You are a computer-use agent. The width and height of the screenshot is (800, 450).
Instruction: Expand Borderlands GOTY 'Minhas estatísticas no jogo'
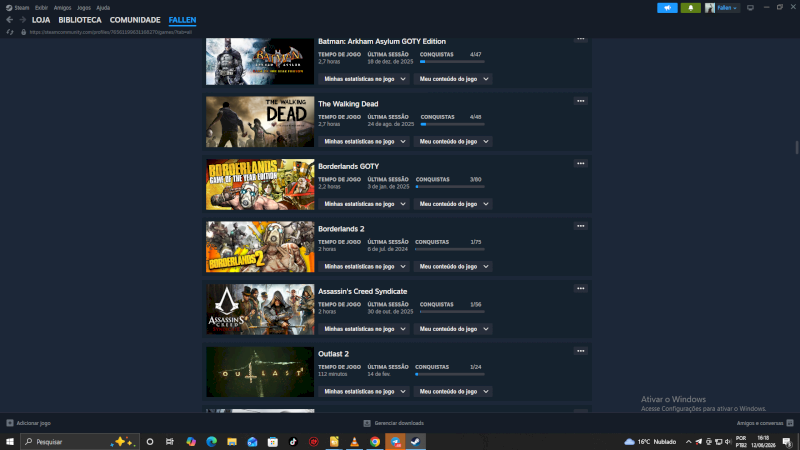point(364,204)
